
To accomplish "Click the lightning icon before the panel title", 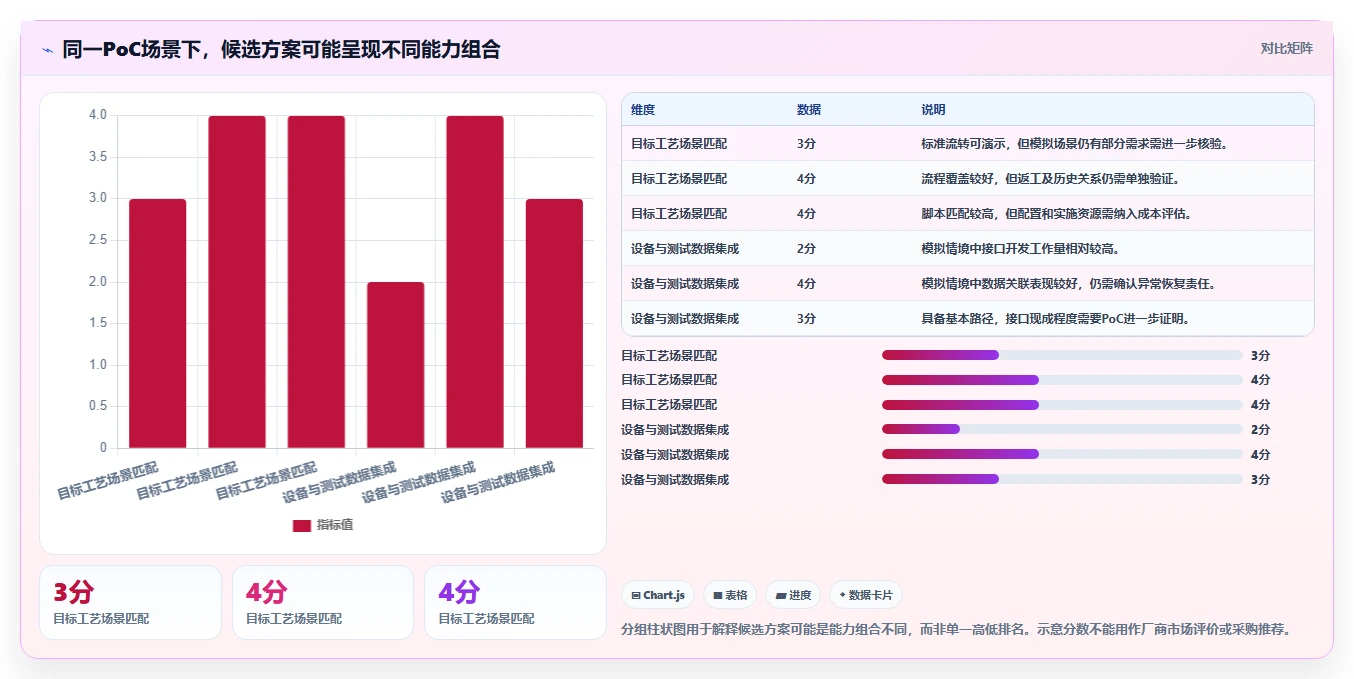I will tap(47, 50).
